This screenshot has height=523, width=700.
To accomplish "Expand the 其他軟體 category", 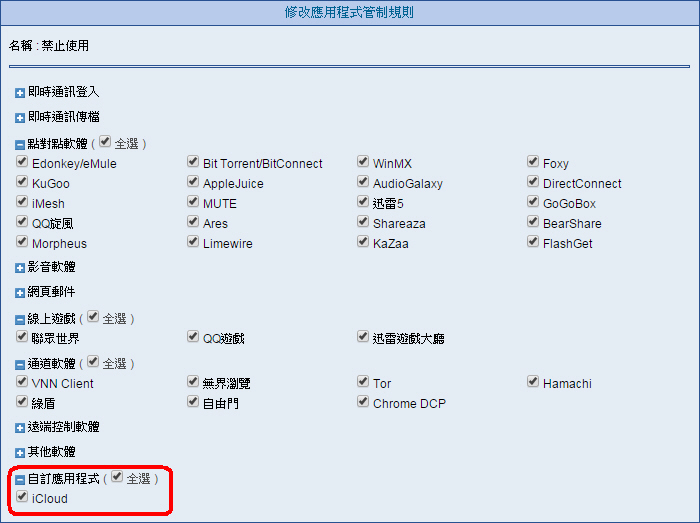I will pyautogui.click(x=20, y=453).
